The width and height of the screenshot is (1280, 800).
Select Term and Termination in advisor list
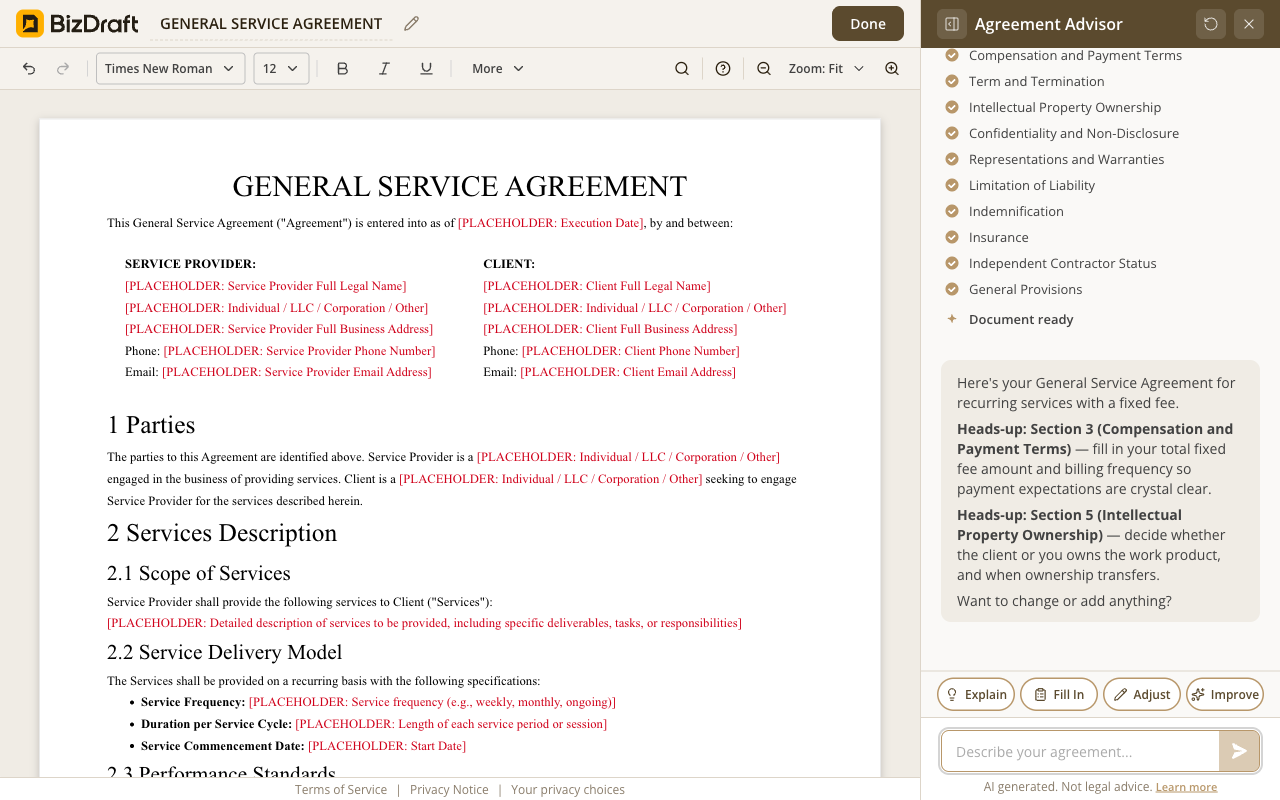pyautogui.click(x=1036, y=81)
